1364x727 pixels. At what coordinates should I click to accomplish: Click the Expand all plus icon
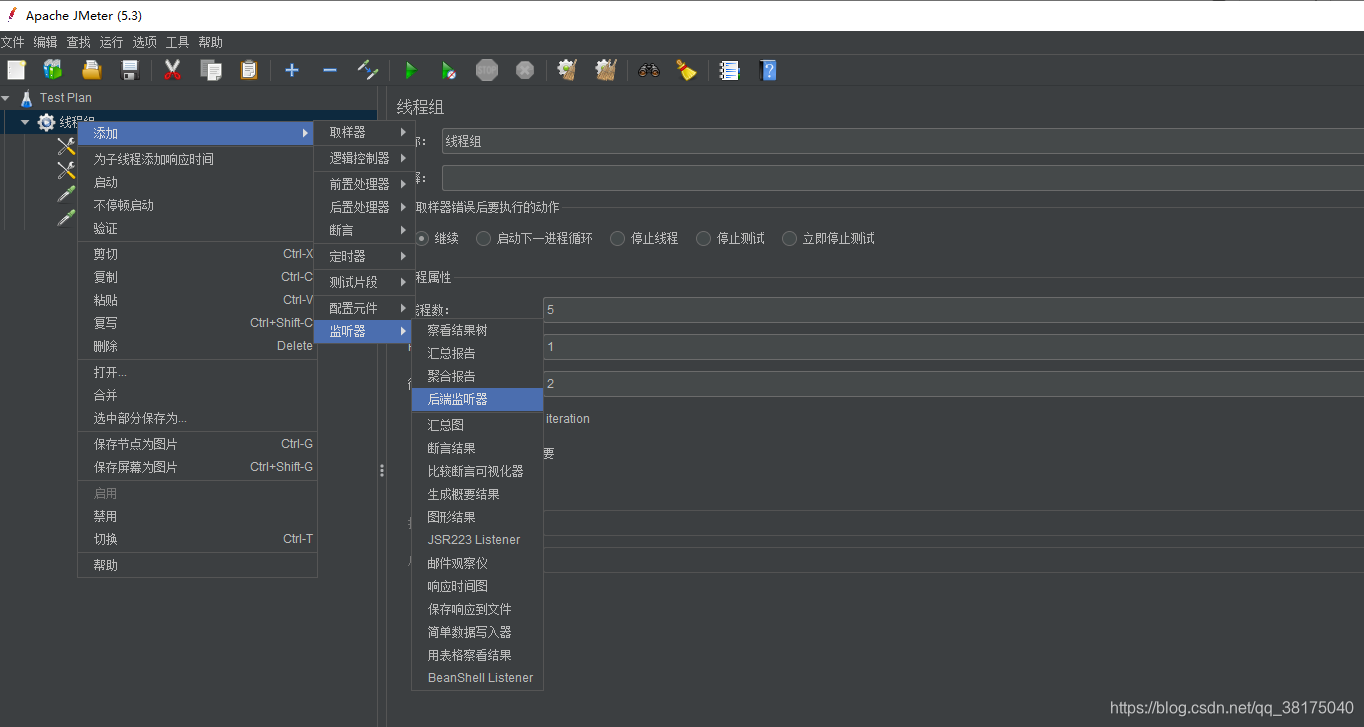click(x=292, y=70)
